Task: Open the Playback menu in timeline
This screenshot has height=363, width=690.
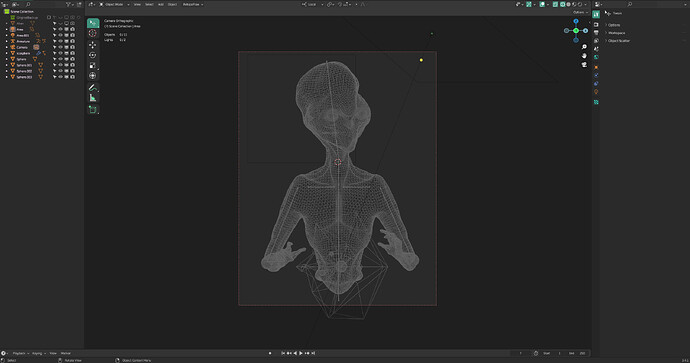Action: (x=20, y=353)
